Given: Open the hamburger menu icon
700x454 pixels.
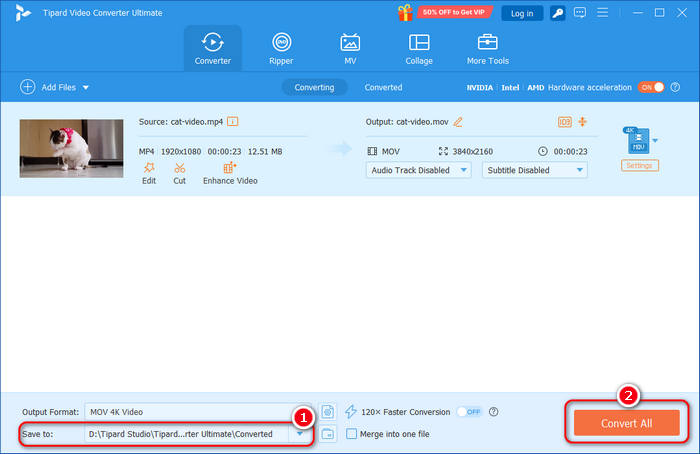Looking at the screenshot, I should click(x=602, y=12).
